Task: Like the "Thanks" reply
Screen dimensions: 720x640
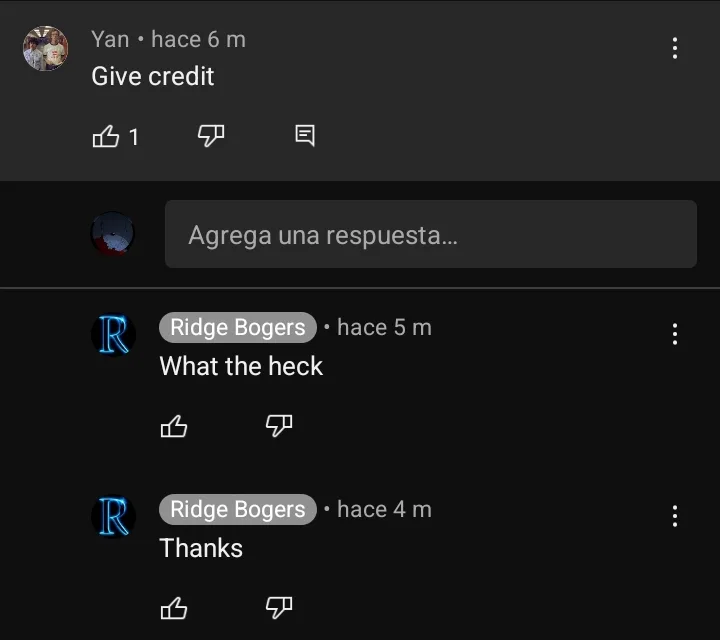Action: pyautogui.click(x=174, y=608)
